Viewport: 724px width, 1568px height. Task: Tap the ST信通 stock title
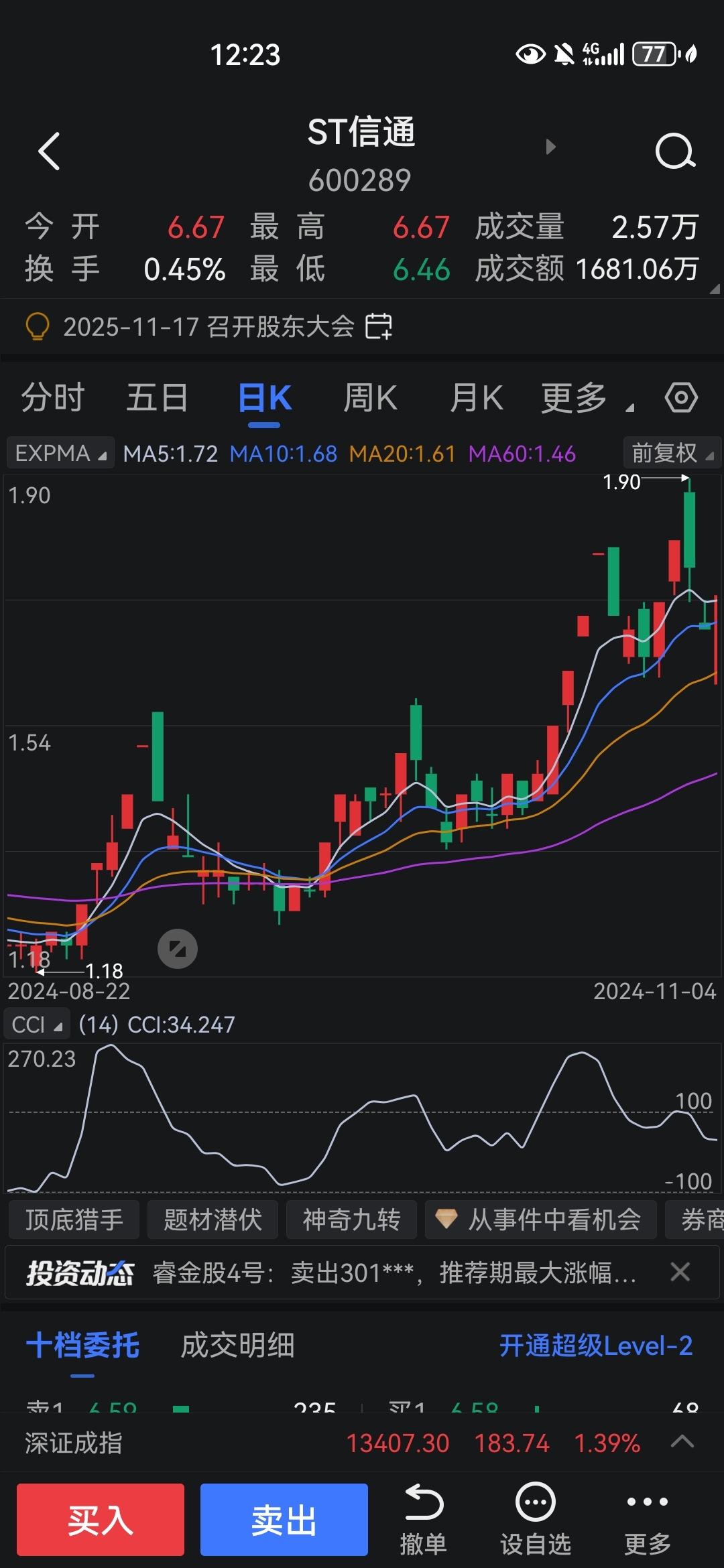click(361, 131)
